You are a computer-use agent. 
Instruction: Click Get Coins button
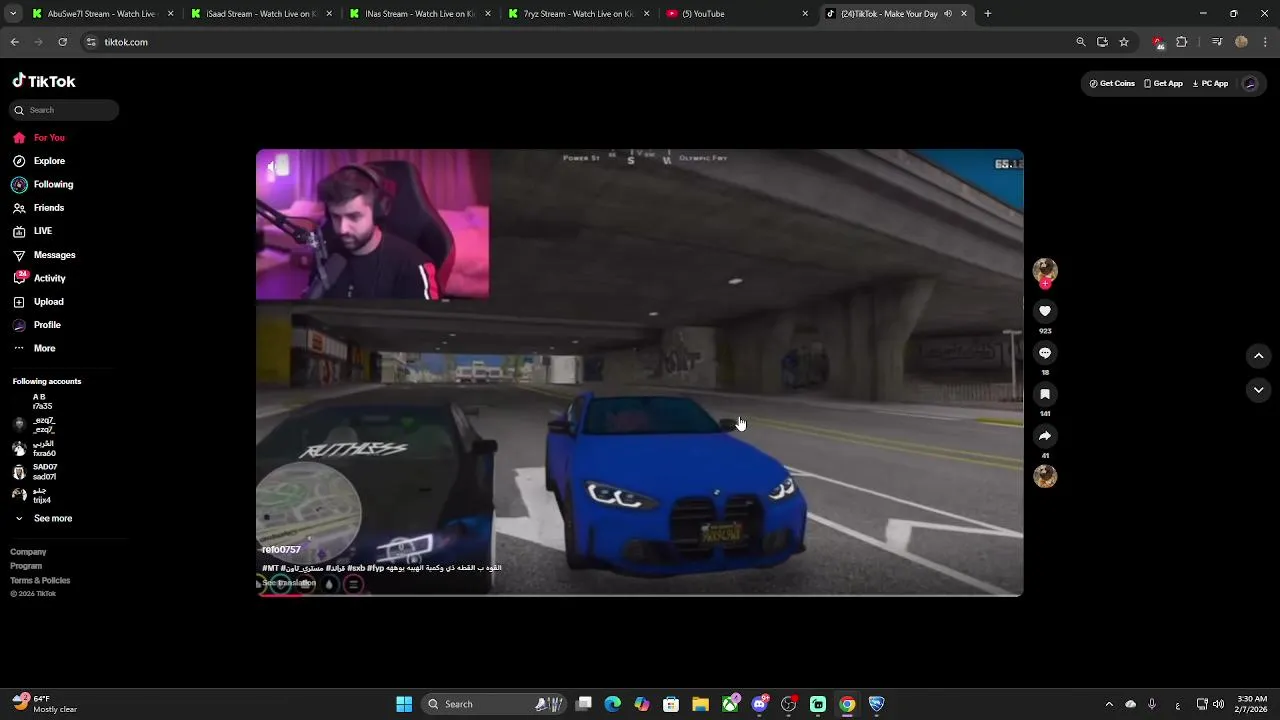click(x=1112, y=84)
